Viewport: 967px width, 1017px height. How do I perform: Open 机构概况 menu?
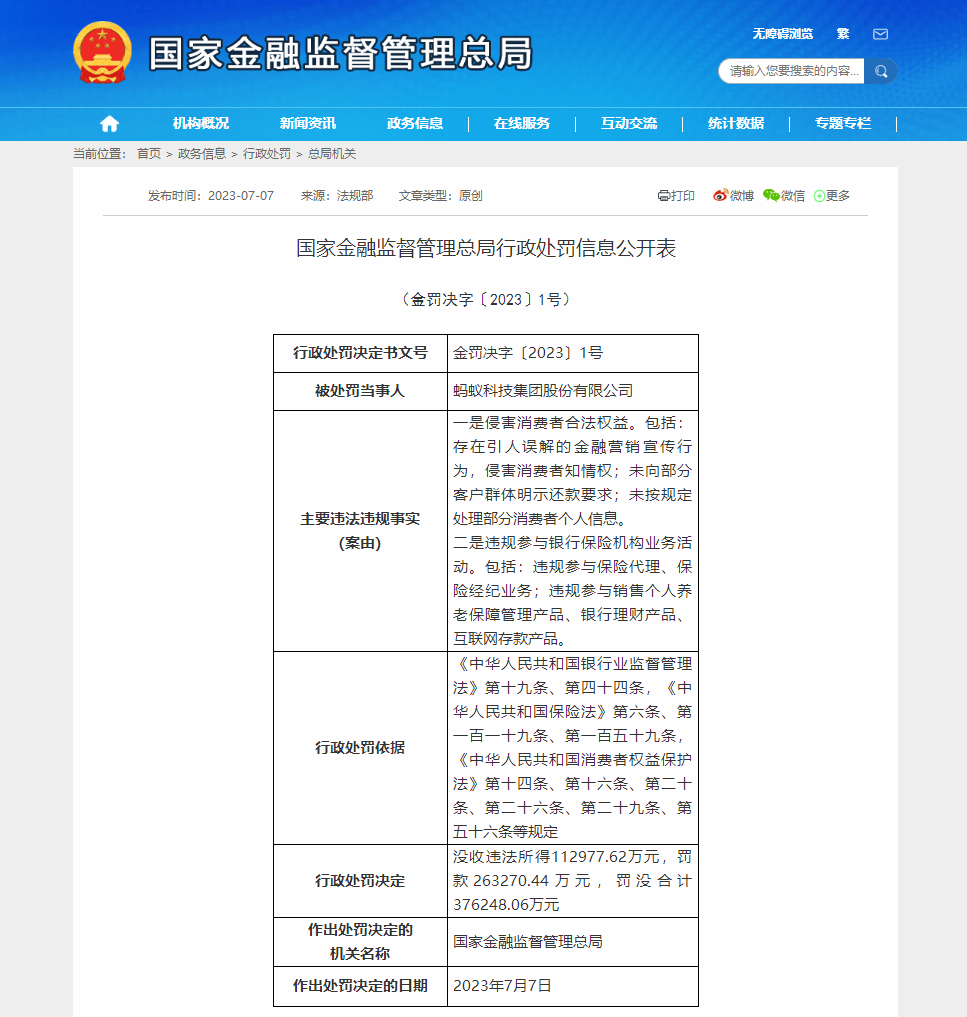[200, 123]
